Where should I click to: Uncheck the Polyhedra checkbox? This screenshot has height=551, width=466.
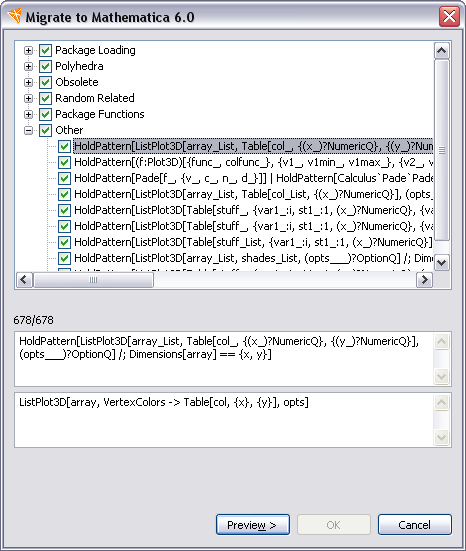(x=45, y=66)
